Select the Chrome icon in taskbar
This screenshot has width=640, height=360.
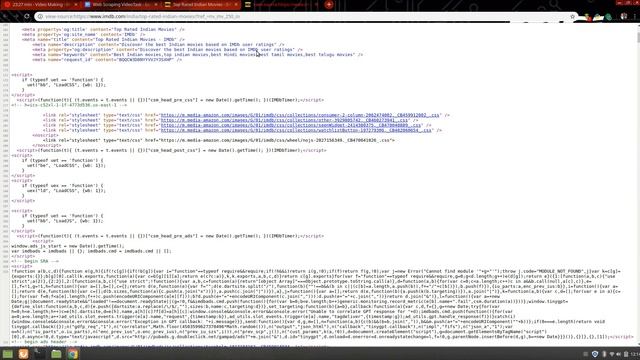click(73, 354)
